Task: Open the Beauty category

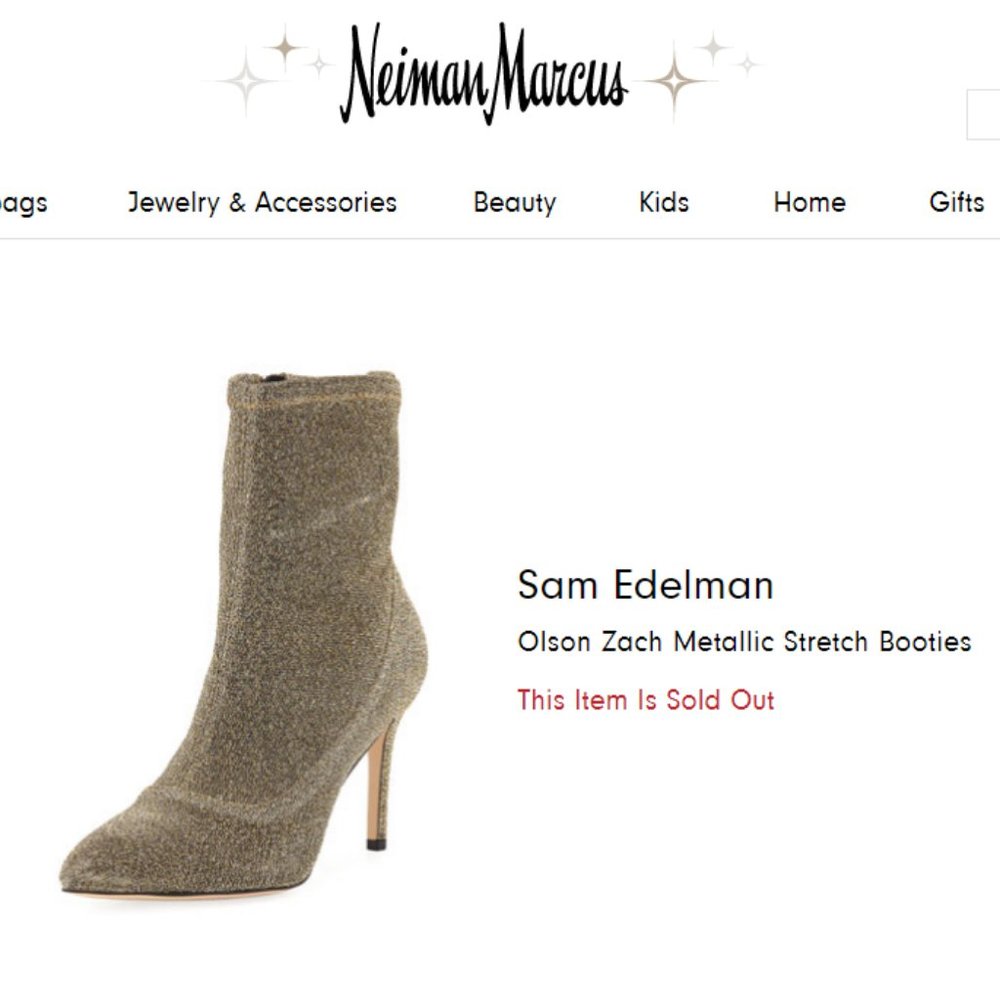Action: point(516,203)
